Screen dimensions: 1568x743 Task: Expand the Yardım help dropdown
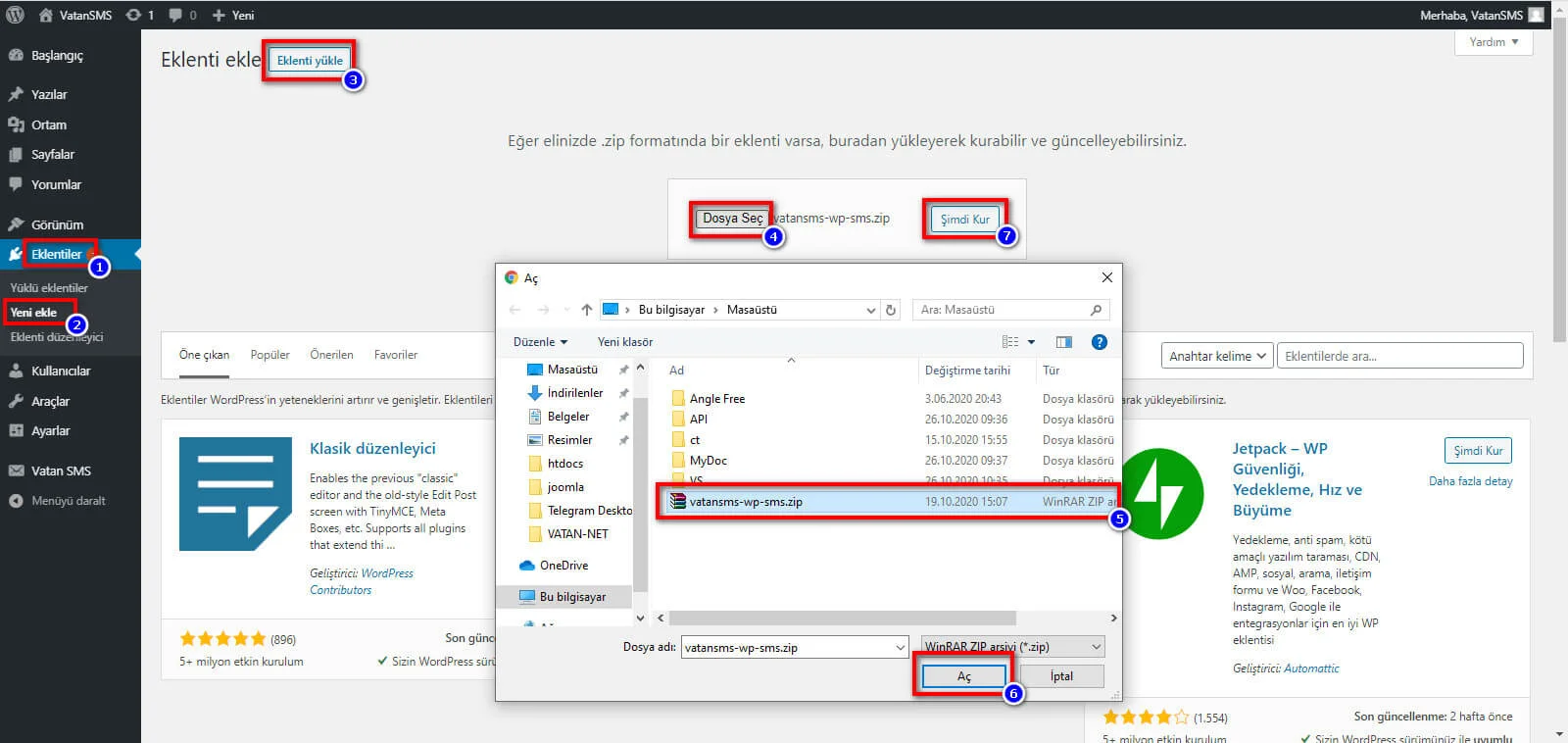1494,41
